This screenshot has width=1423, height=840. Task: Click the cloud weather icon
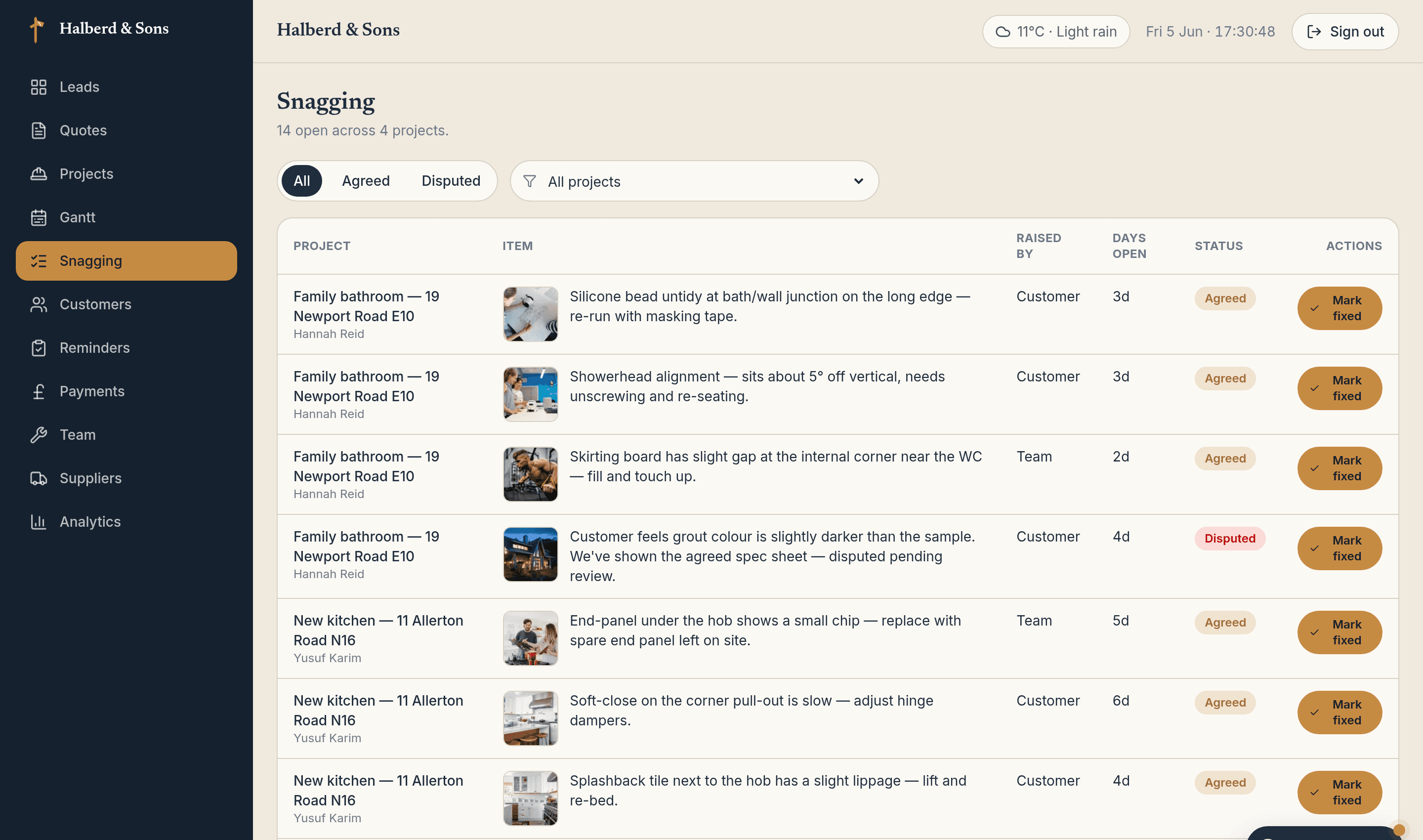pyautogui.click(x=1003, y=32)
